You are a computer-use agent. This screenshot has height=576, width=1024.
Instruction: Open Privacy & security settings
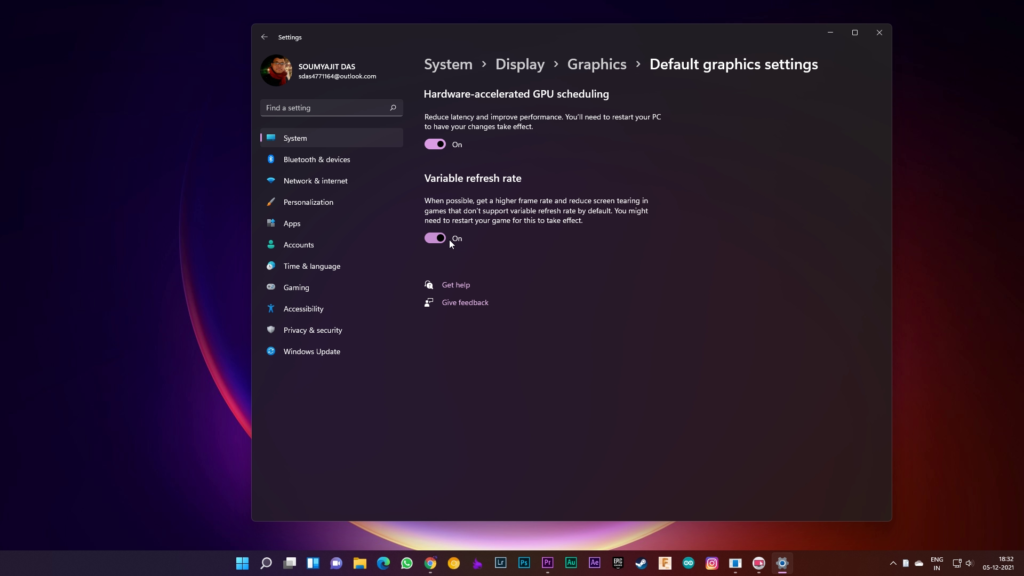(x=331, y=330)
